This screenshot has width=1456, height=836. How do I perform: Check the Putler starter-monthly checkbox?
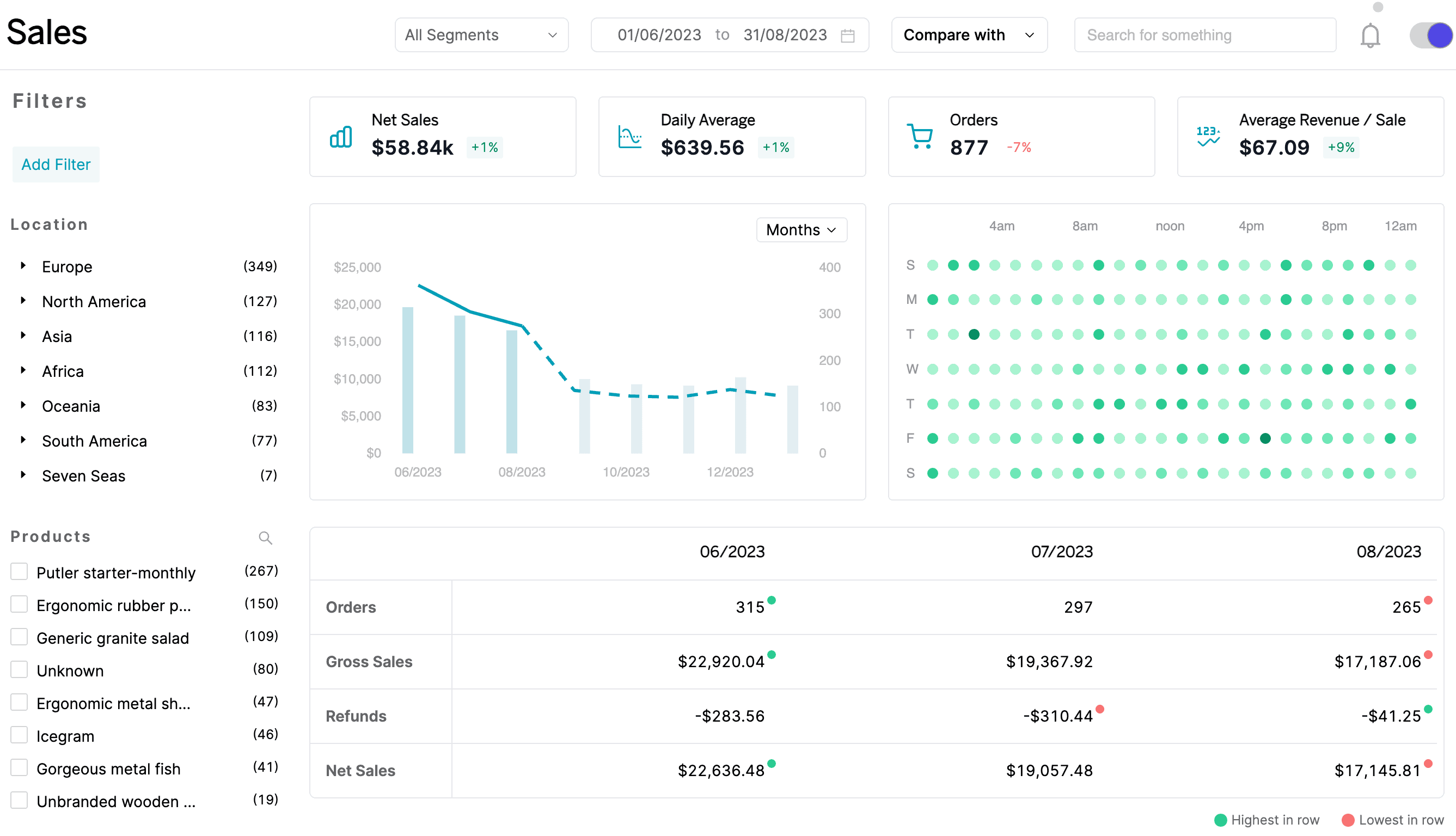[18, 572]
